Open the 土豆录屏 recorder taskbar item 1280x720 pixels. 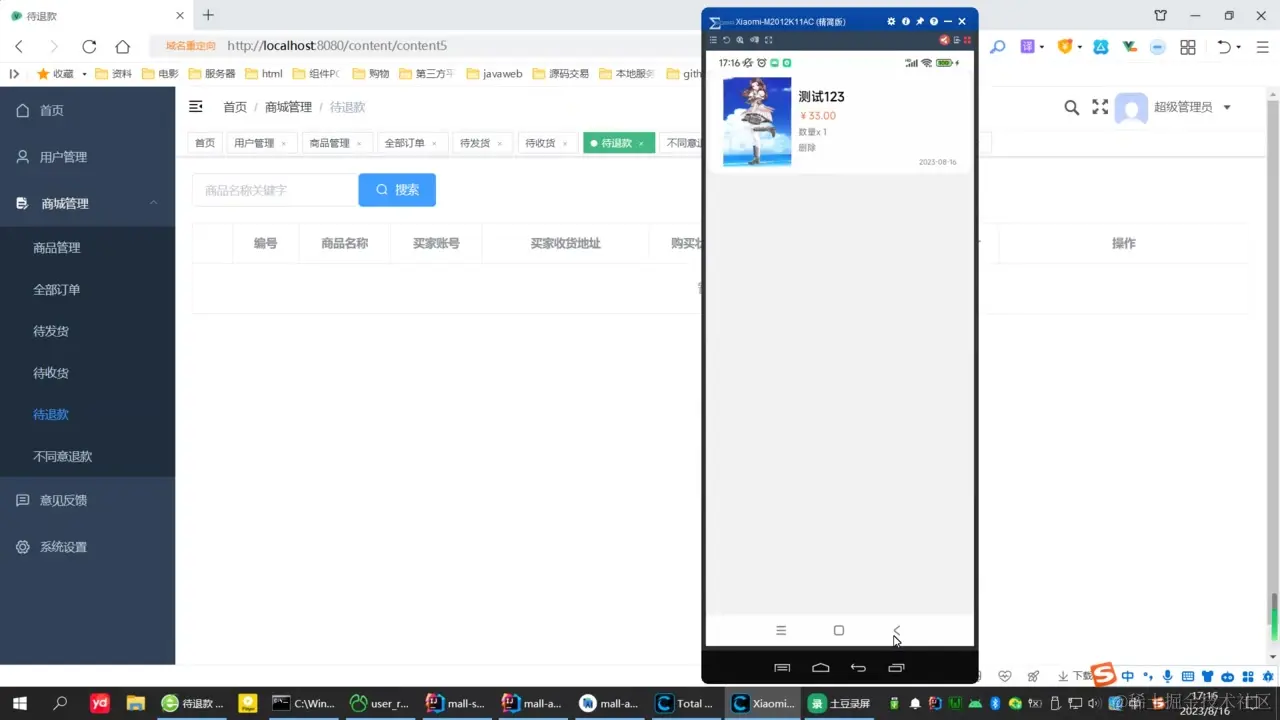tap(841, 703)
